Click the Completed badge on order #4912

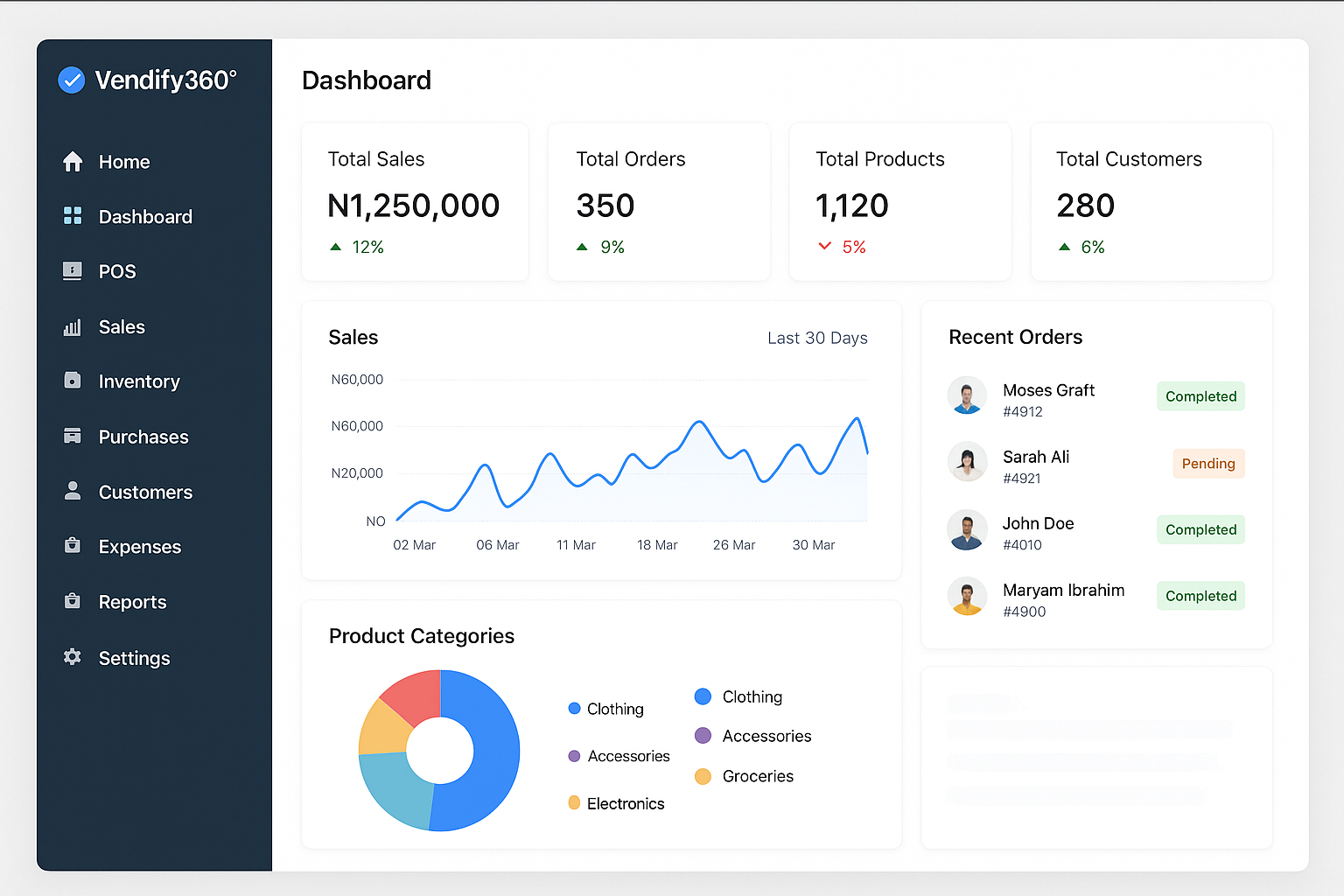[1200, 395]
